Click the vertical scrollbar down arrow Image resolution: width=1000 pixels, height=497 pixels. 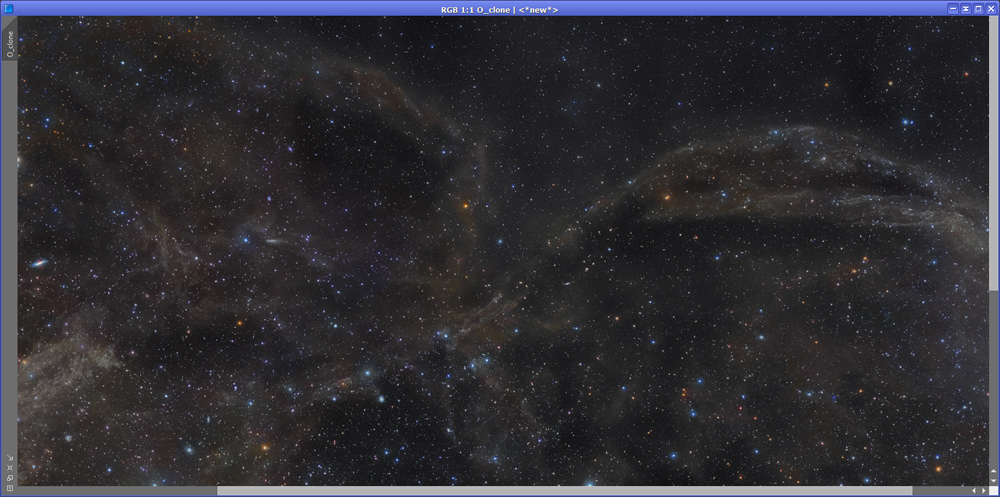point(993,480)
